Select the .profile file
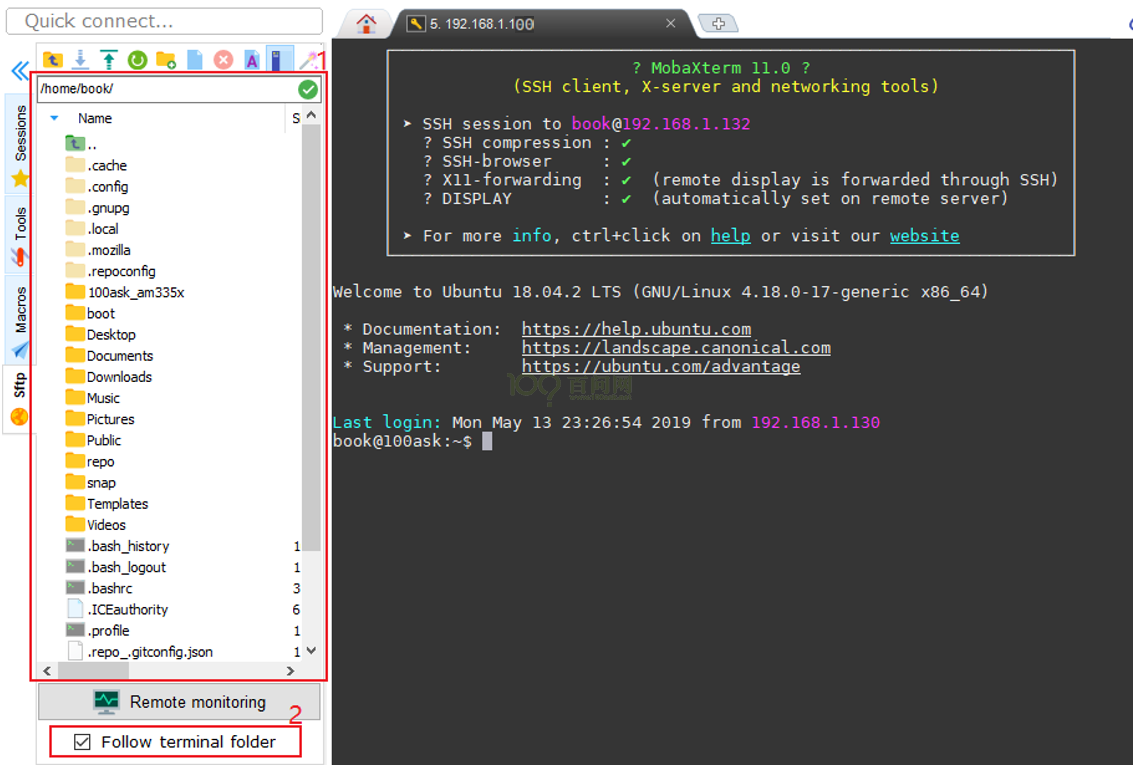Screen dimensions: 1138x773 98,630
